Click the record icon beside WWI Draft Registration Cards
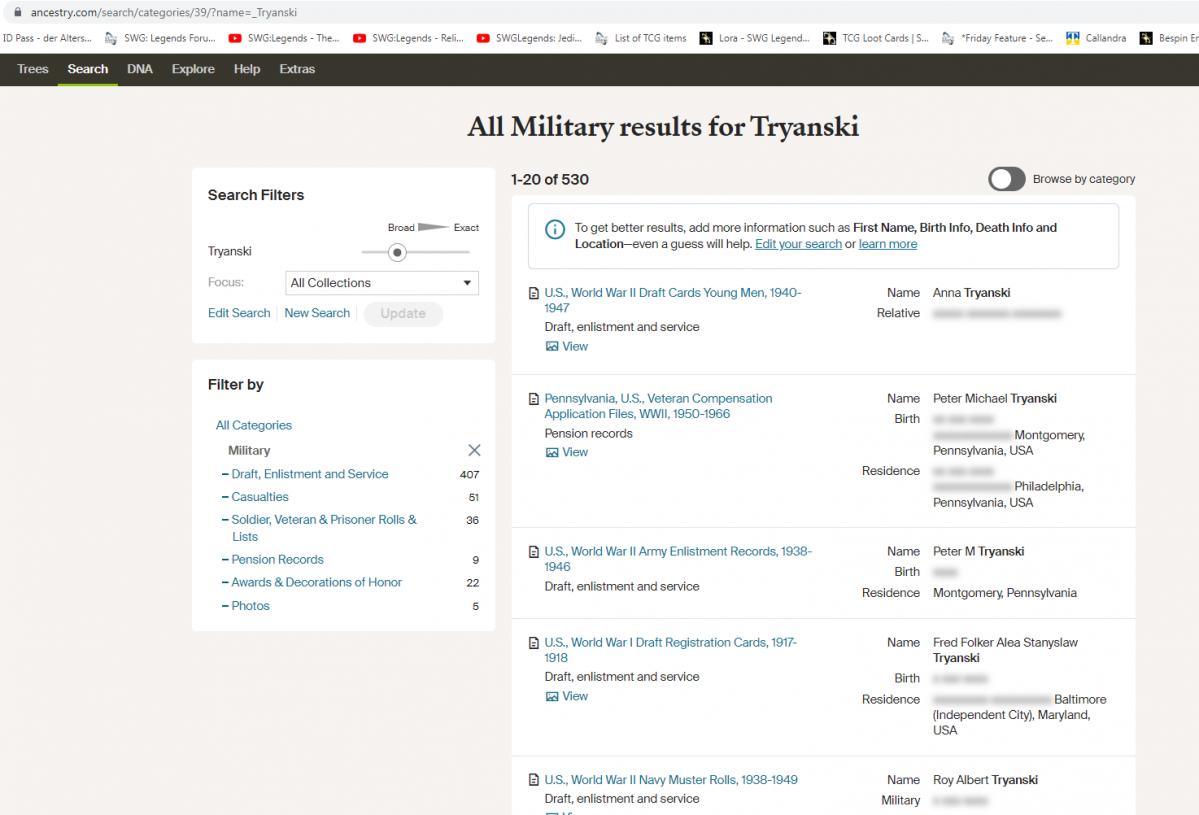 pos(534,643)
